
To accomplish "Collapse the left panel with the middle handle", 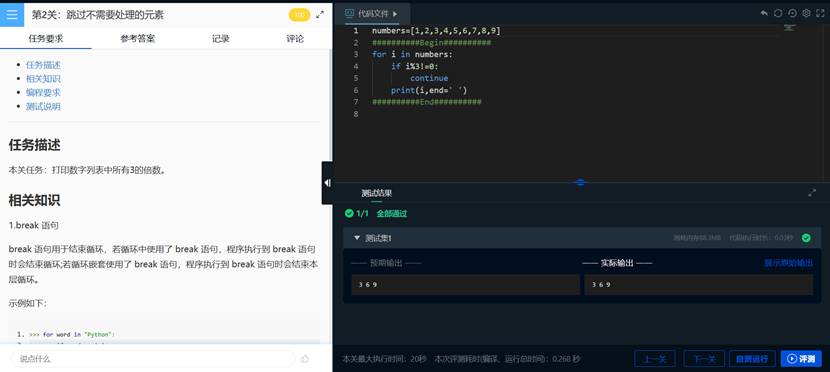I will click(327, 183).
